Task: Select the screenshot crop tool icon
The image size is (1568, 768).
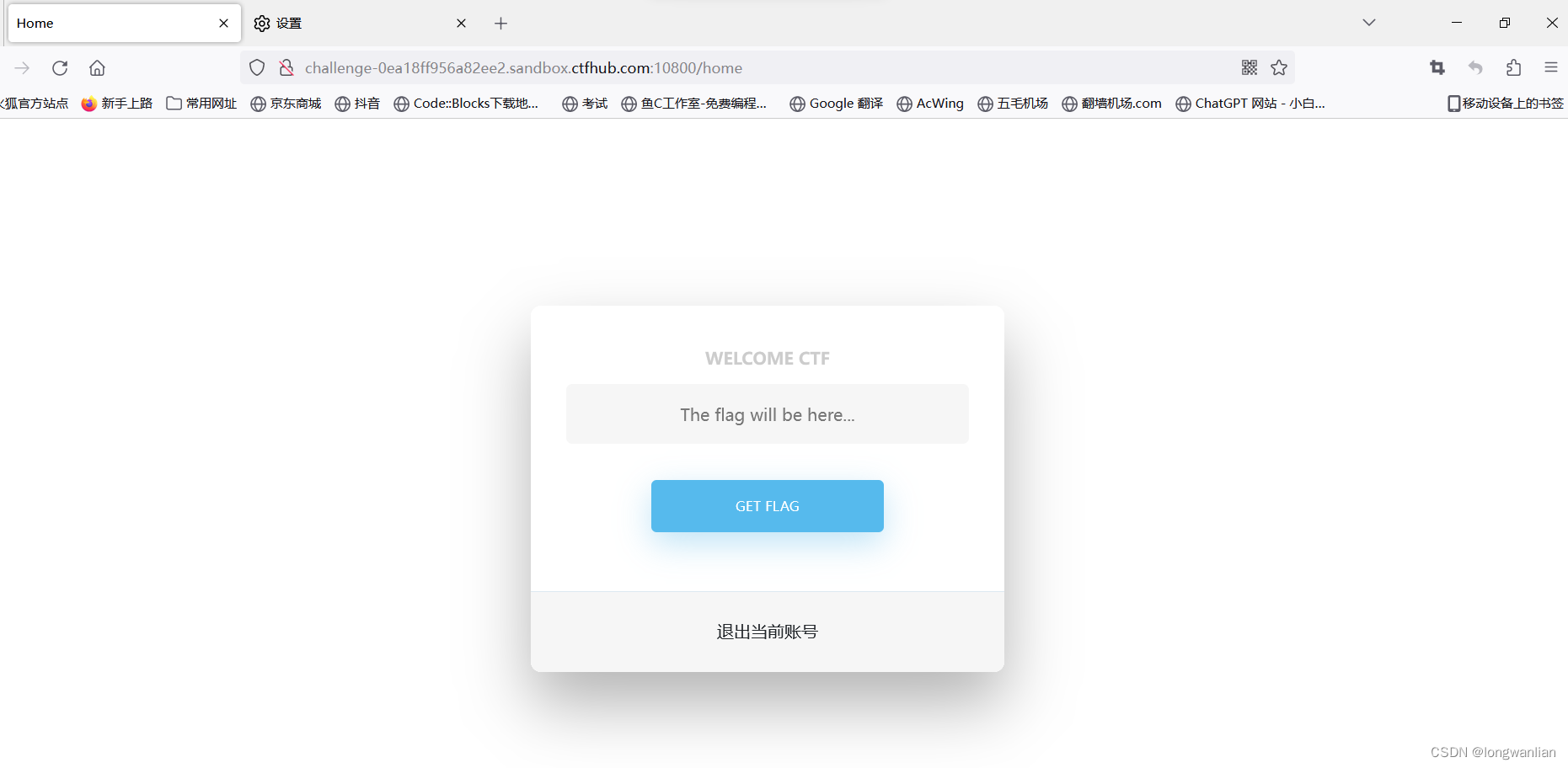Action: 1437,67
